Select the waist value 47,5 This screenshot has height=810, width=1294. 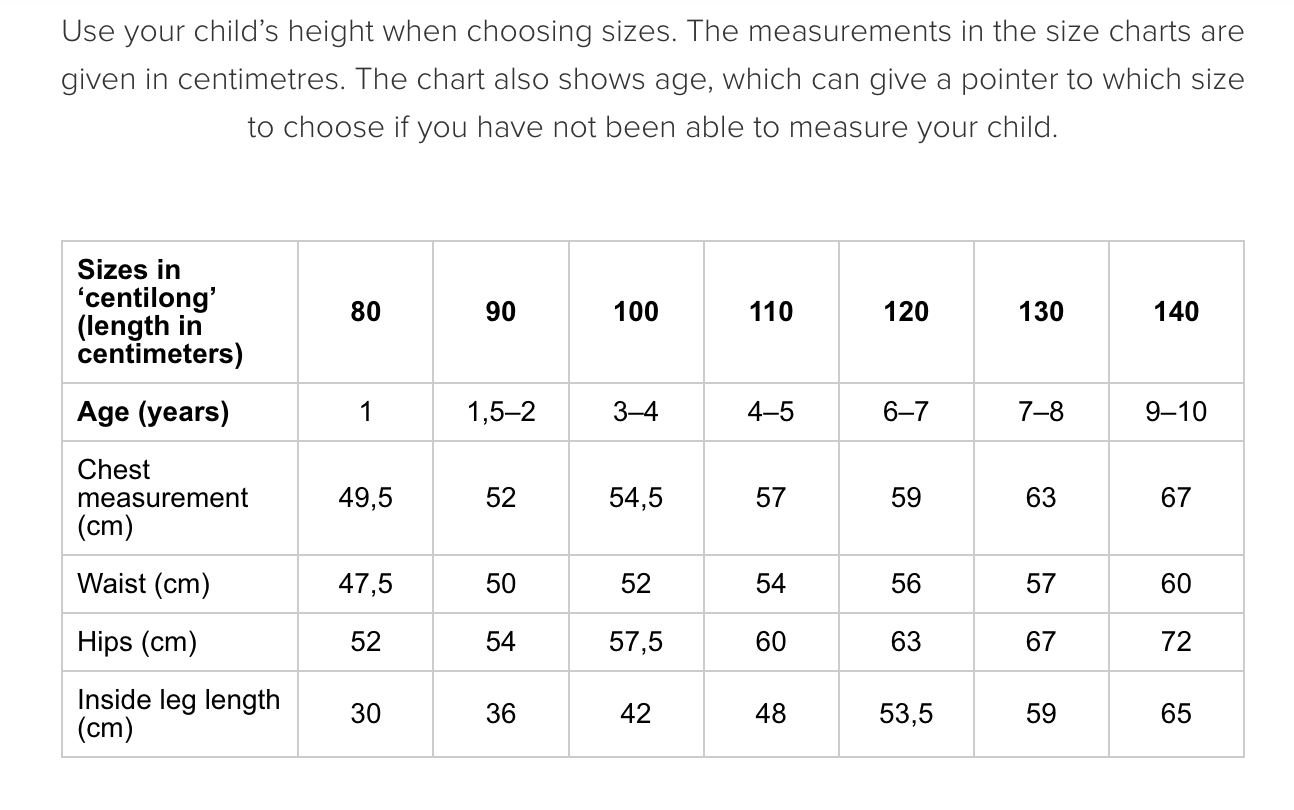pos(365,584)
